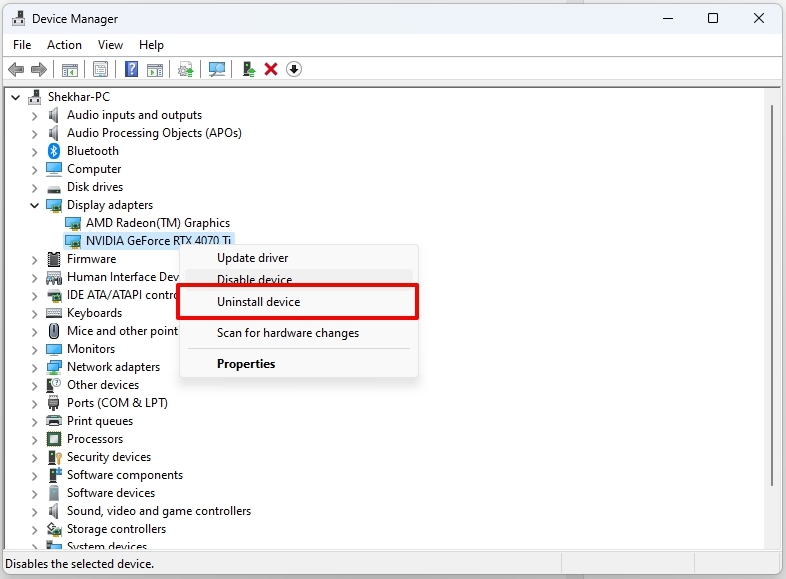The height and width of the screenshot is (579, 786).
Task: Click the Update device driver toolbar icon
Action: [x=248, y=69]
